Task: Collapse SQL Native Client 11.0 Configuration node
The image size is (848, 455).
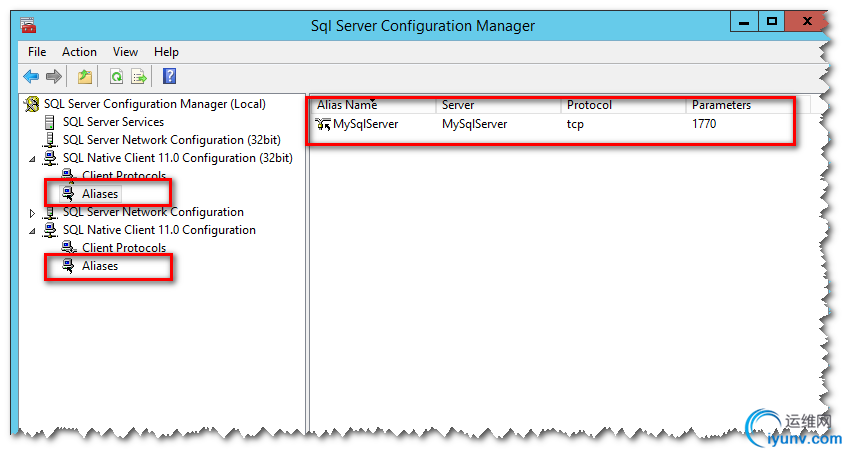Action: point(32,231)
